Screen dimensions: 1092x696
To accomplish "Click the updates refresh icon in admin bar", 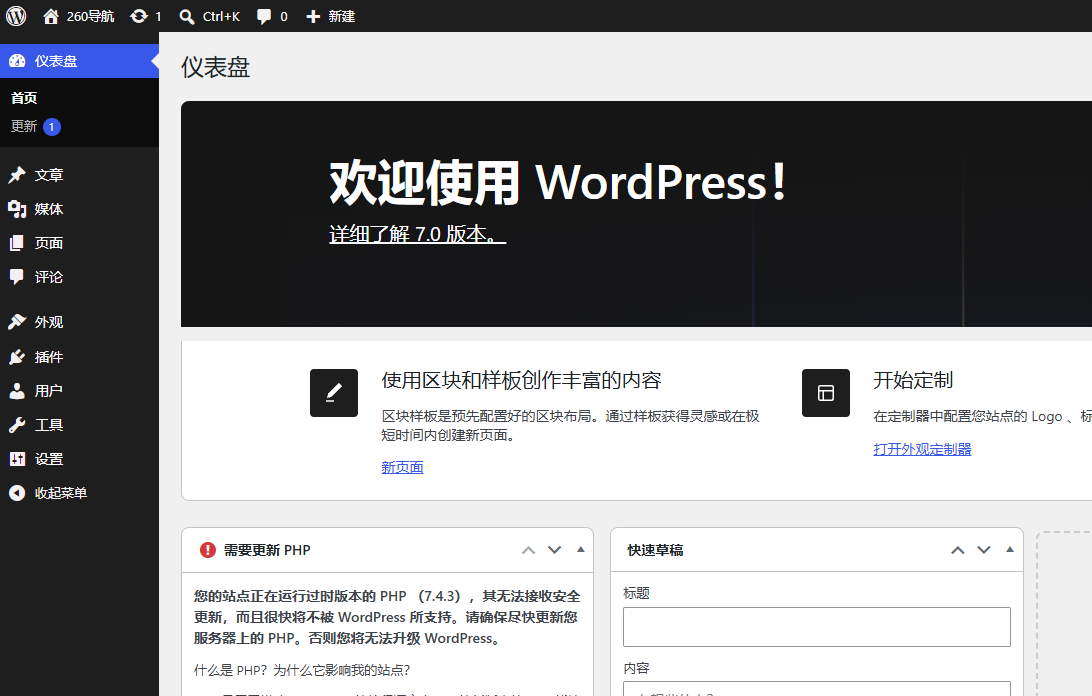I will (x=139, y=16).
